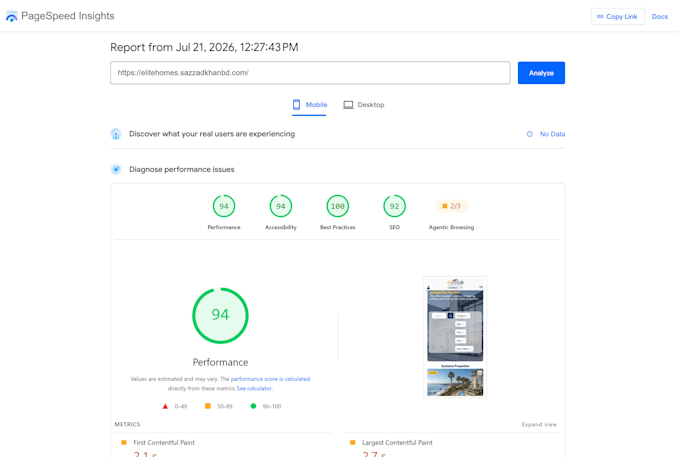Viewport: 680px width, 457px height.
Task: Switch to the Mobile tab
Action: pyautogui.click(x=309, y=105)
